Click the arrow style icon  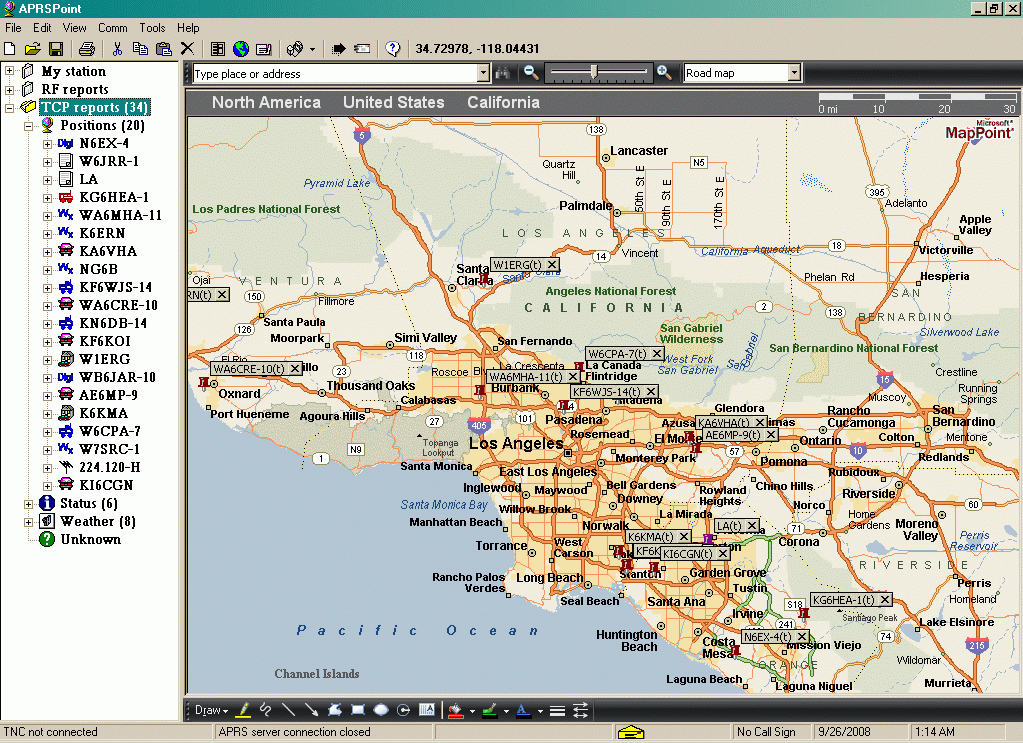580,710
